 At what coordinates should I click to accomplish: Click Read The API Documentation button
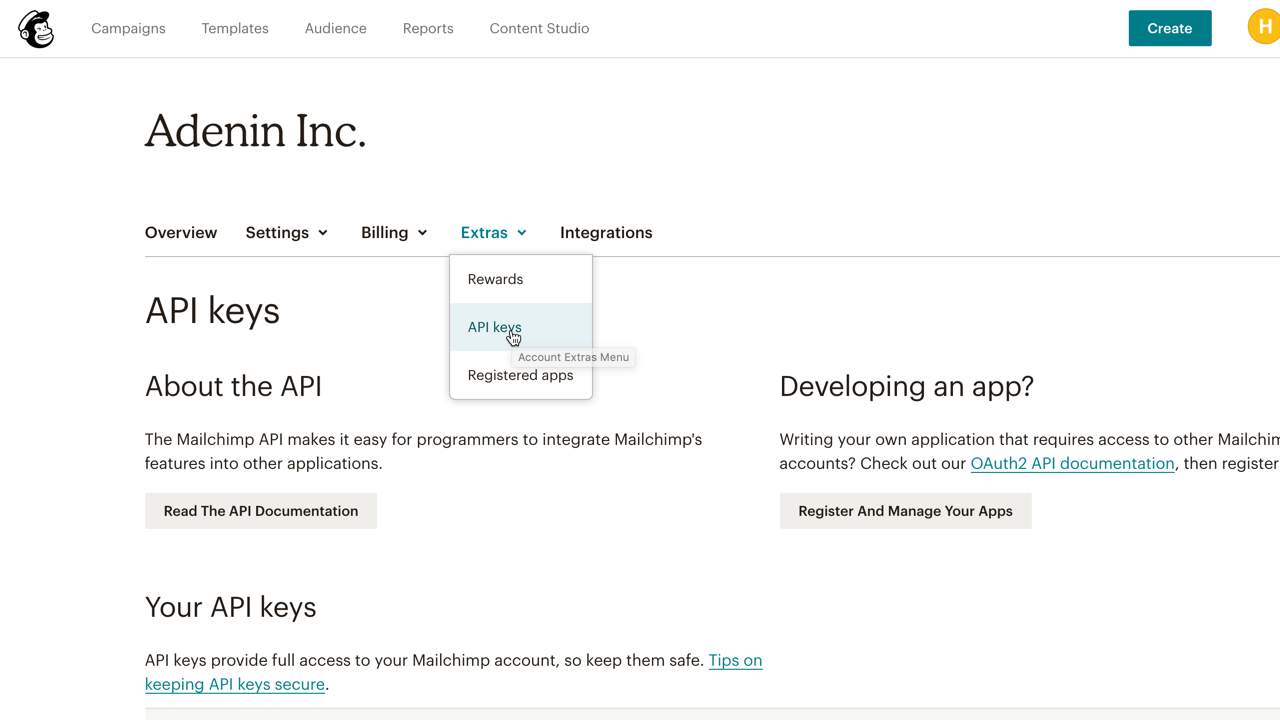pyautogui.click(x=261, y=511)
